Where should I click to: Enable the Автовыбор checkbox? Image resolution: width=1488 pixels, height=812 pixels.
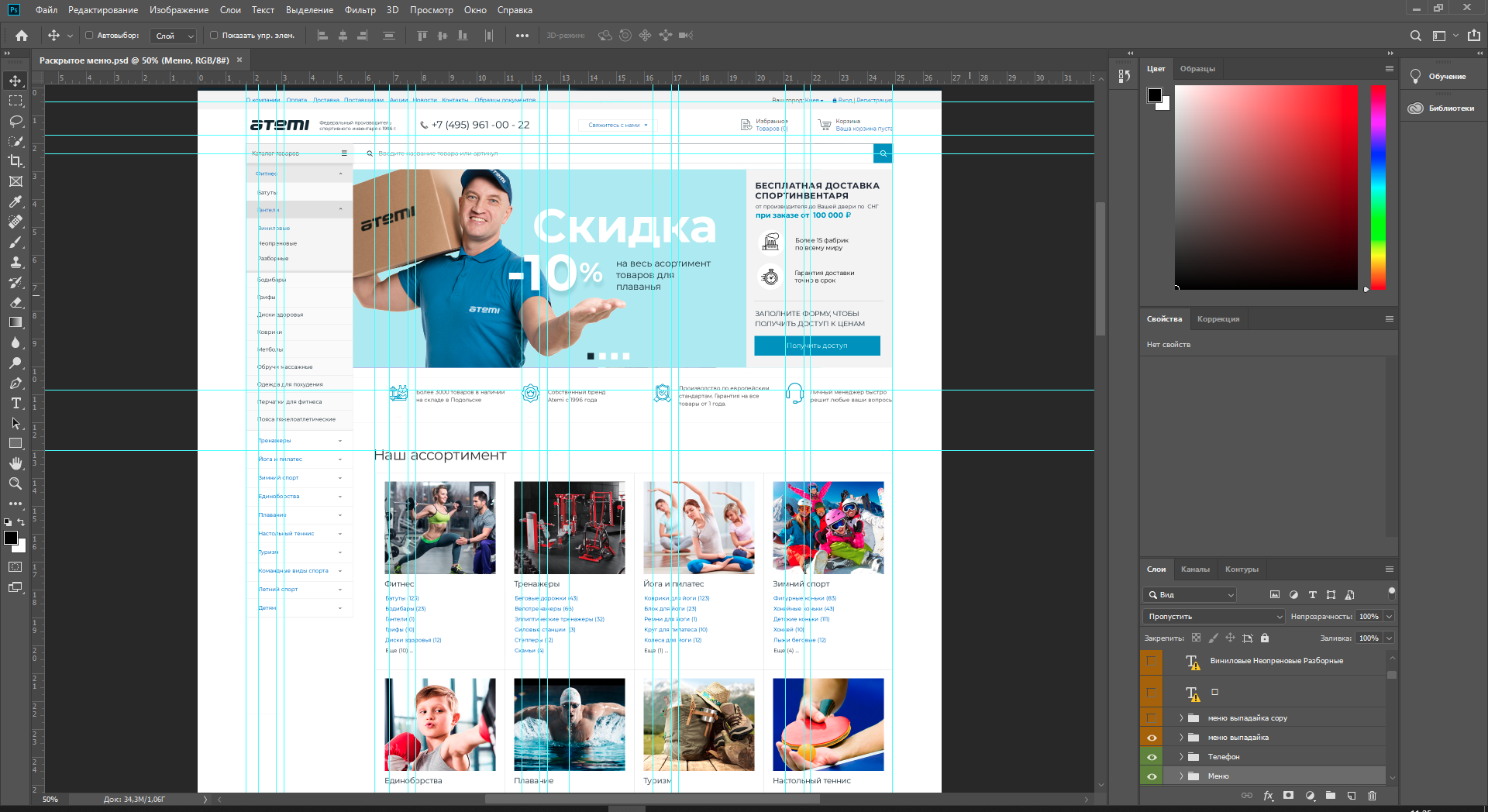[89, 35]
